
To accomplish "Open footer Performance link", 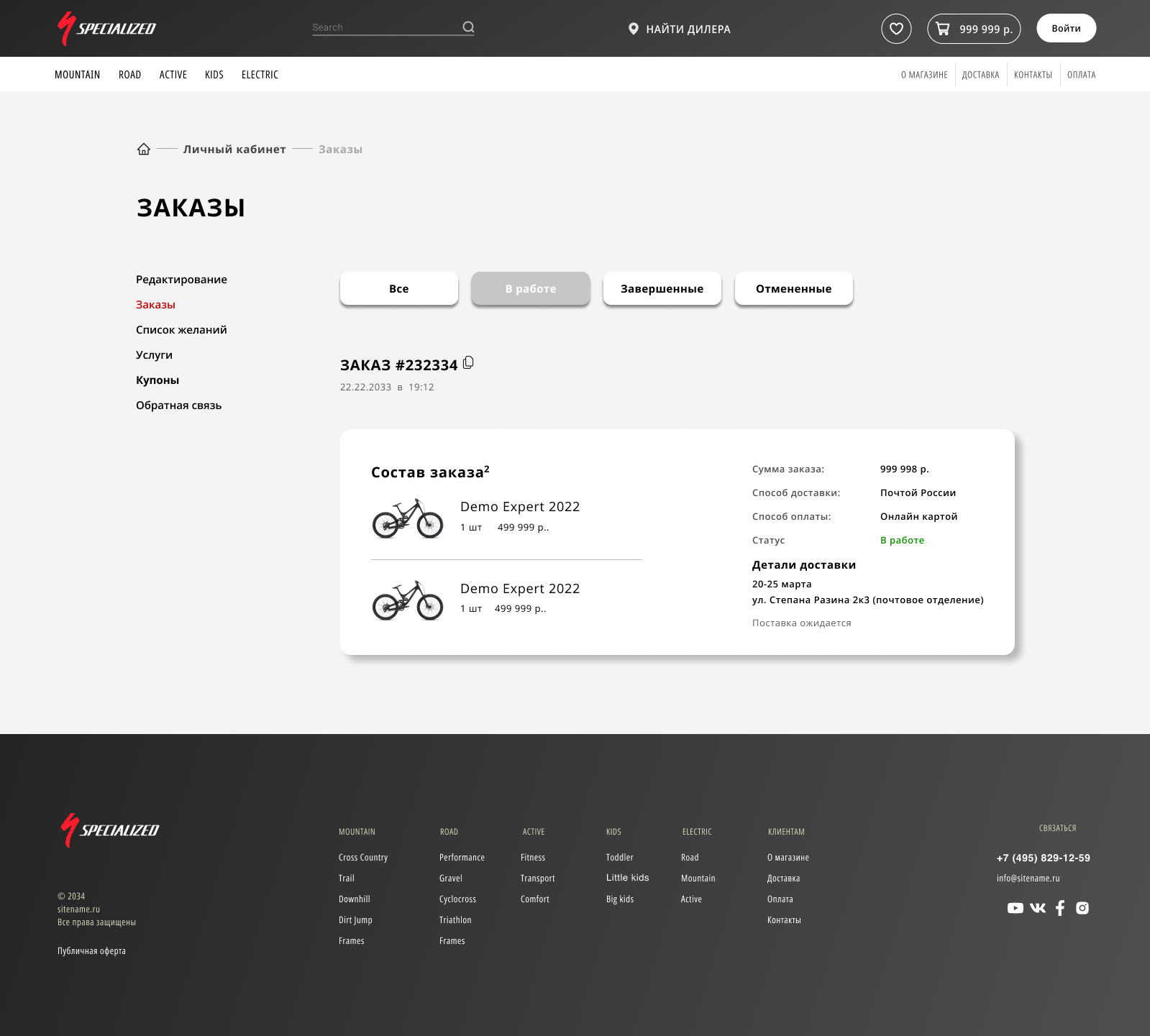I will pos(462,858).
